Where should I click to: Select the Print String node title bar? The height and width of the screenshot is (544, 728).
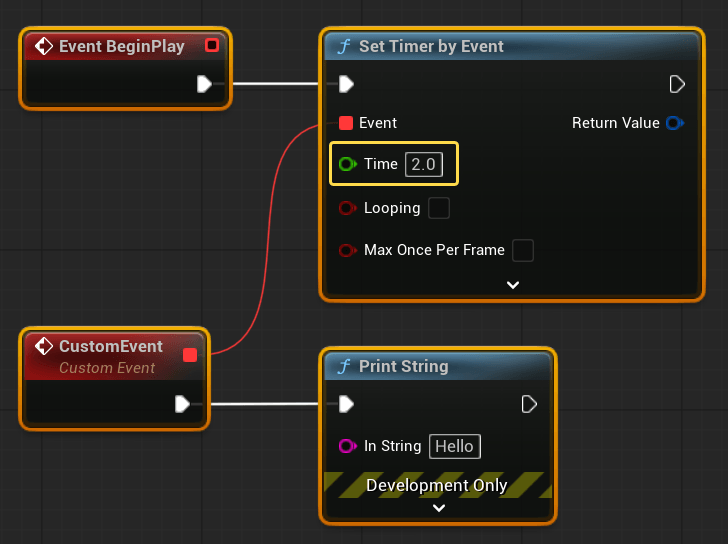[403, 367]
